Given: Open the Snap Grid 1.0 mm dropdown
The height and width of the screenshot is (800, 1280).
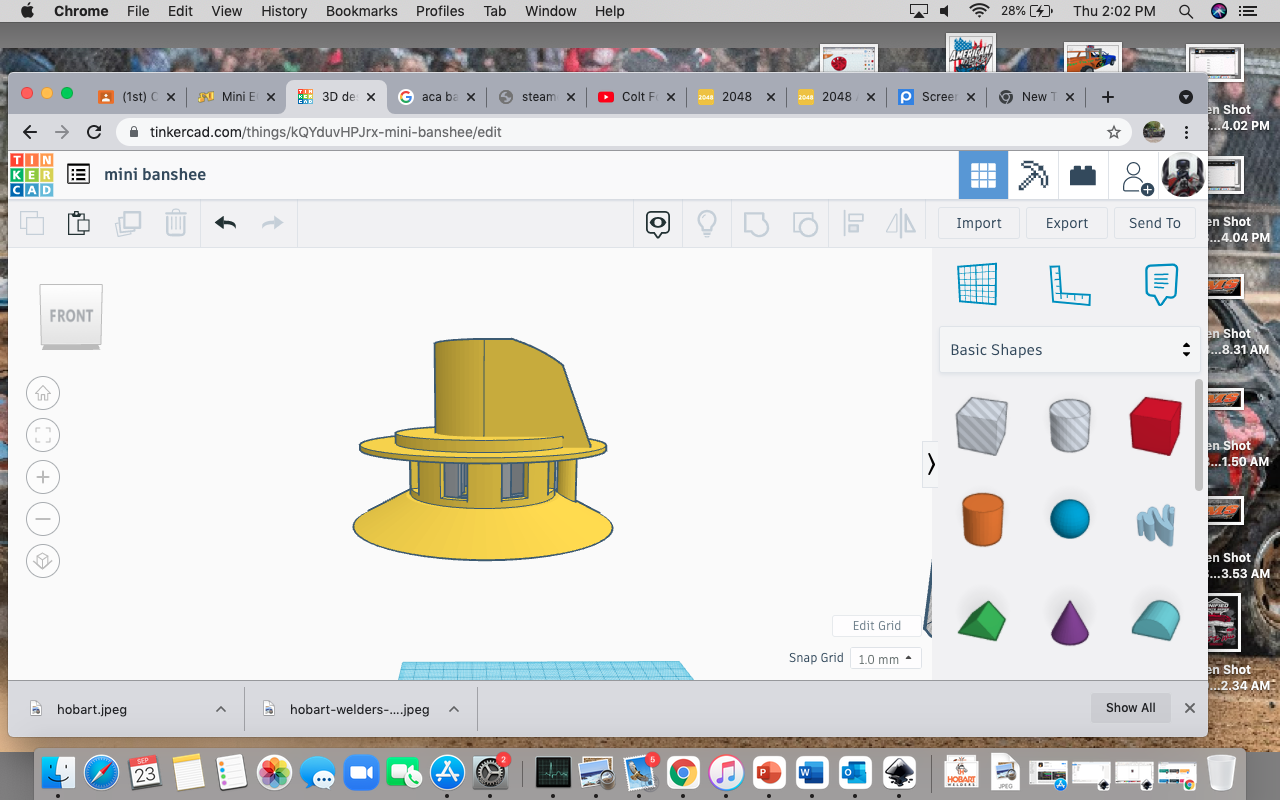Looking at the screenshot, I should coord(885,659).
